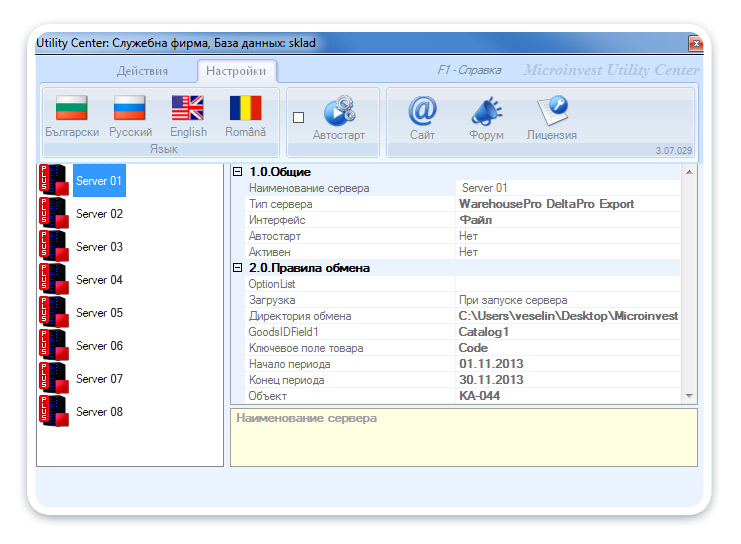Image resolution: width=741 pixels, height=544 pixels.
Task: Select Server 03 in the list
Action: pyautogui.click(x=99, y=247)
